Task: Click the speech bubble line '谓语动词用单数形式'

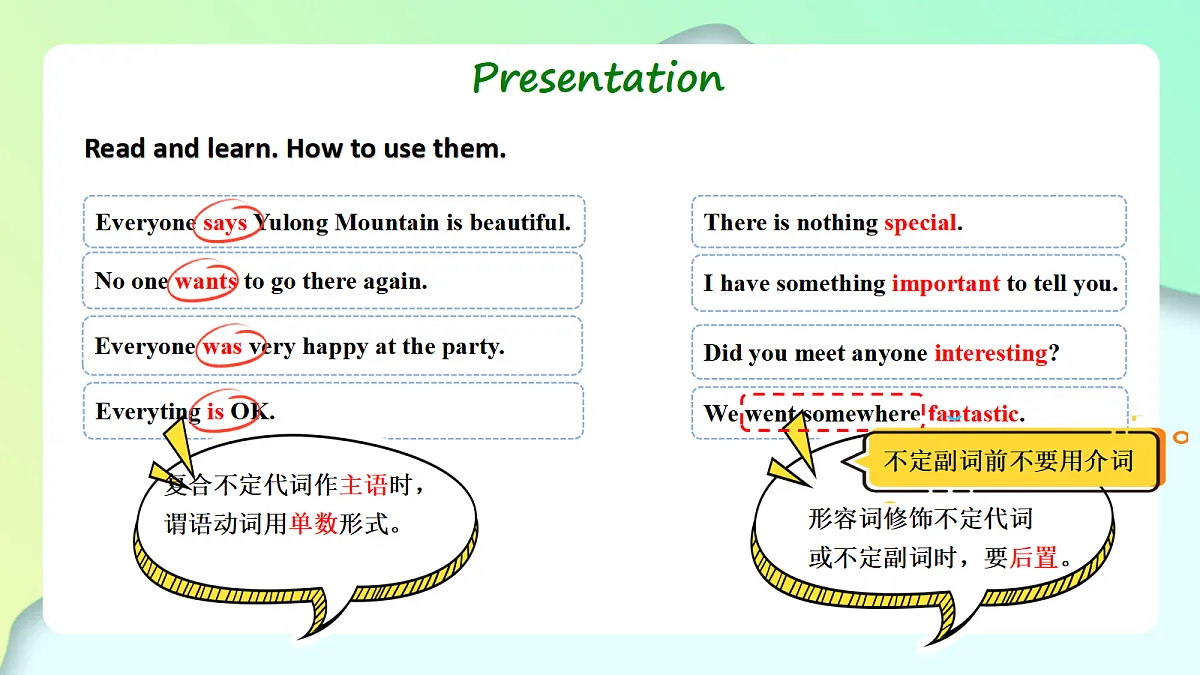Action: point(283,523)
